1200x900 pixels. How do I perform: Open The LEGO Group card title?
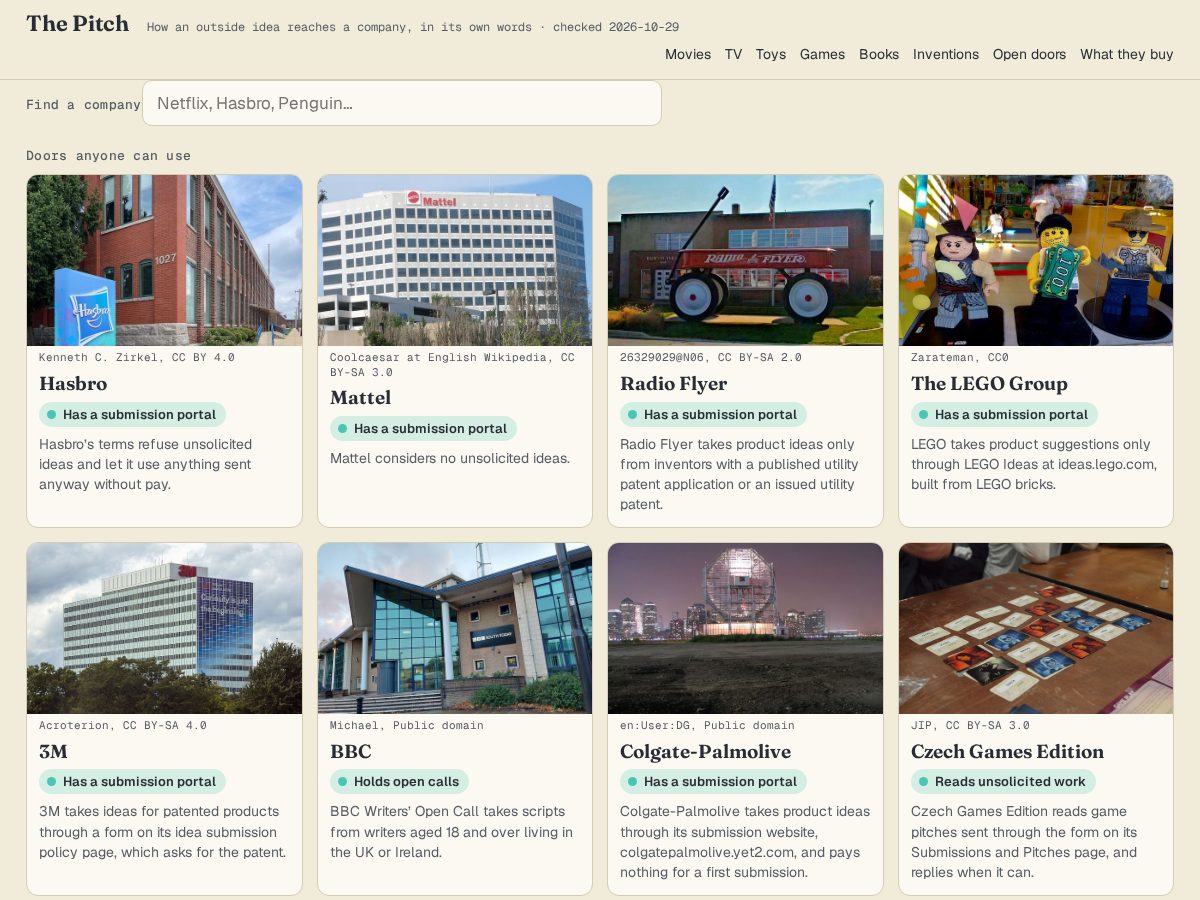(x=989, y=384)
